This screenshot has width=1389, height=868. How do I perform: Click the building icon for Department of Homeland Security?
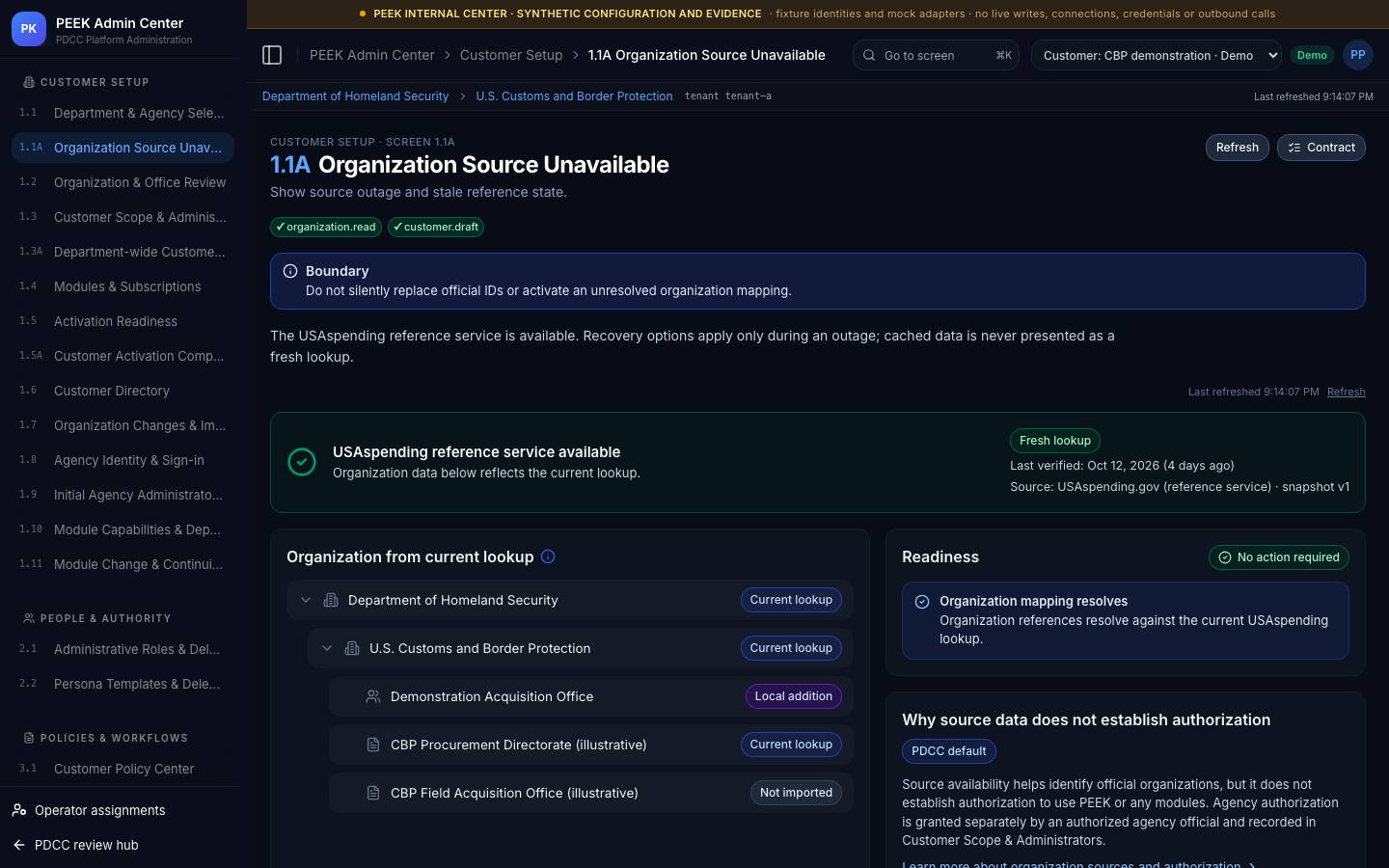[x=331, y=600]
